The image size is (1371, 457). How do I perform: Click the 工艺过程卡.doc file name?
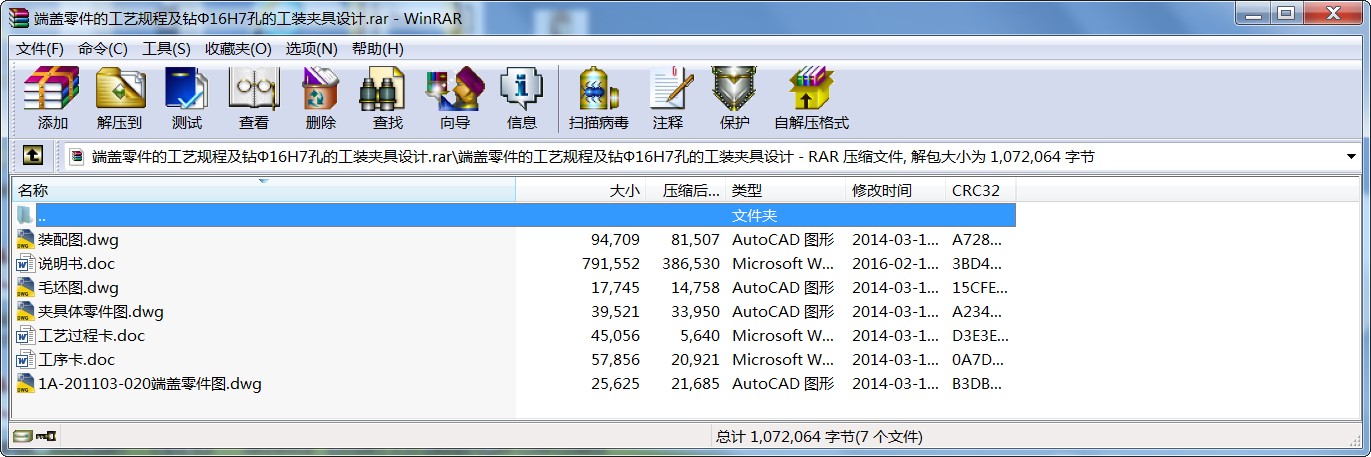91,335
